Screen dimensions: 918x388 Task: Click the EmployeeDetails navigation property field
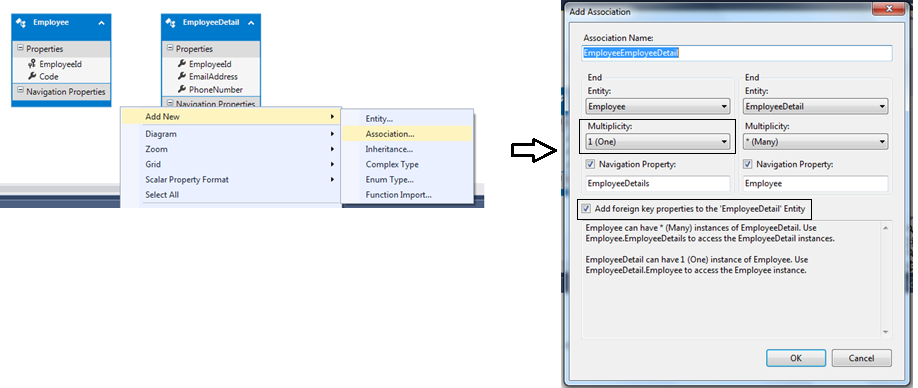click(x=658, y=183)
